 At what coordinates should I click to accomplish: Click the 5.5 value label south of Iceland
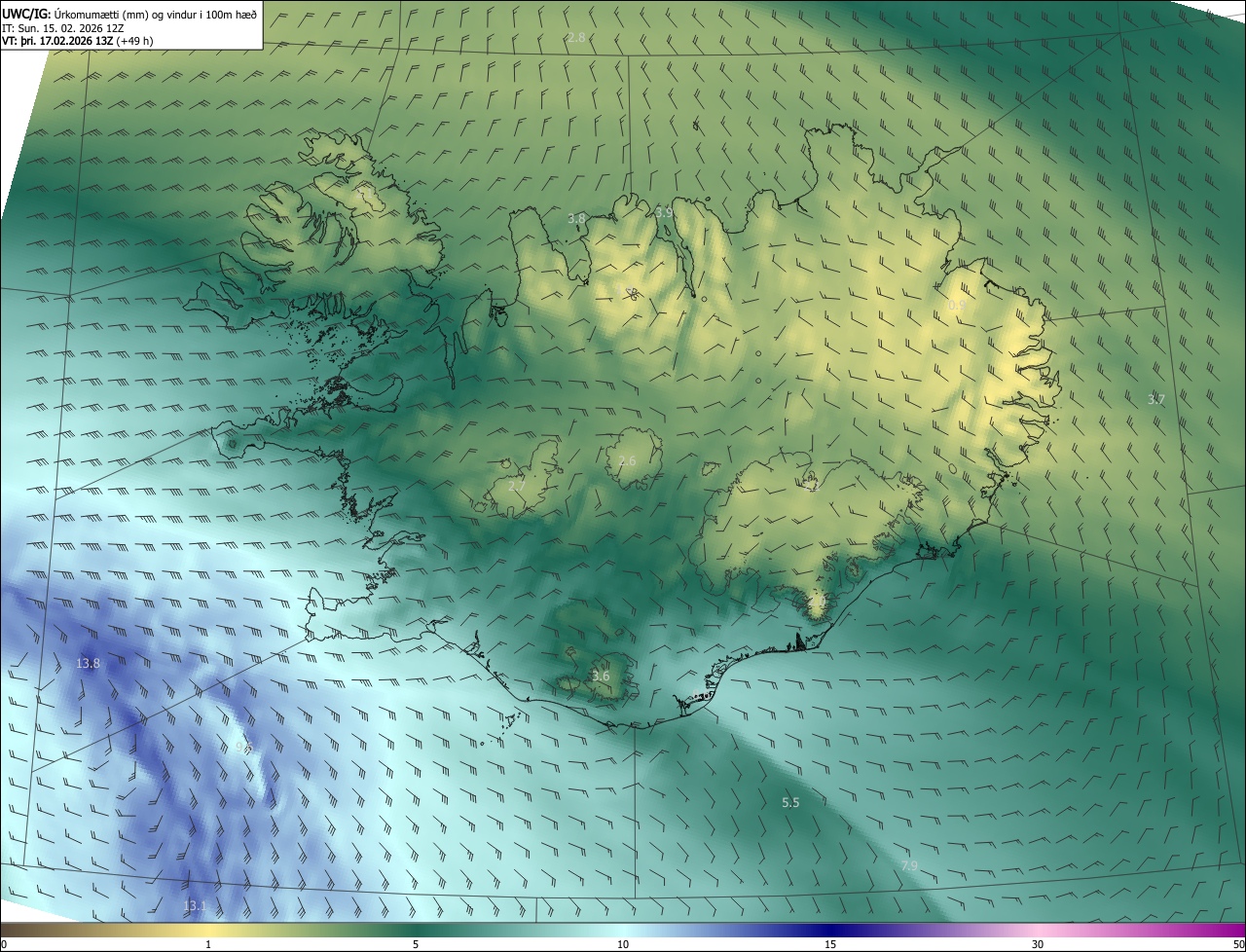(790, 803)
